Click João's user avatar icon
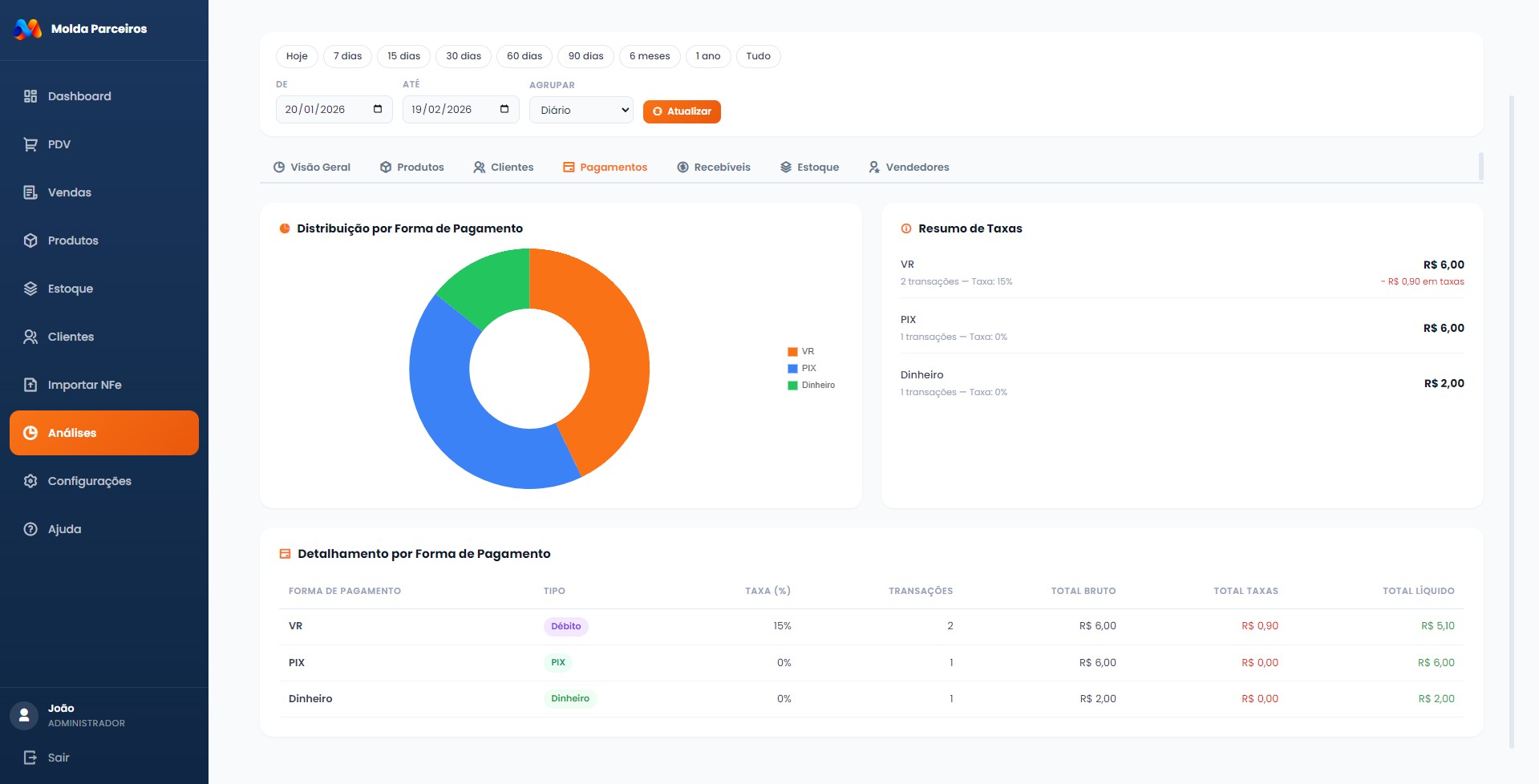This screenshot has width=1539, height=784. [x=24, y=715]
